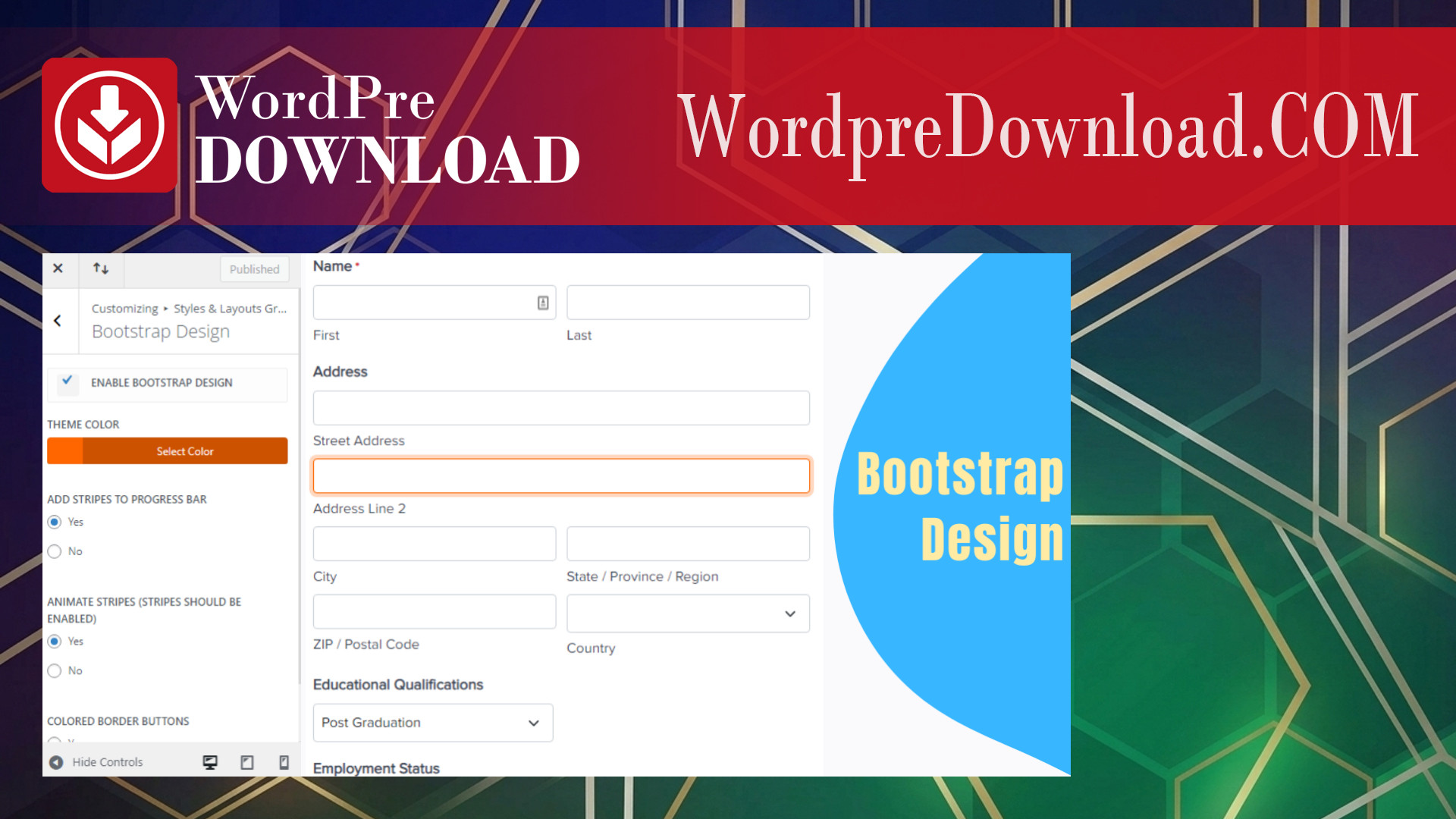
Task: Go back using the left chevron
Action: 58,321
